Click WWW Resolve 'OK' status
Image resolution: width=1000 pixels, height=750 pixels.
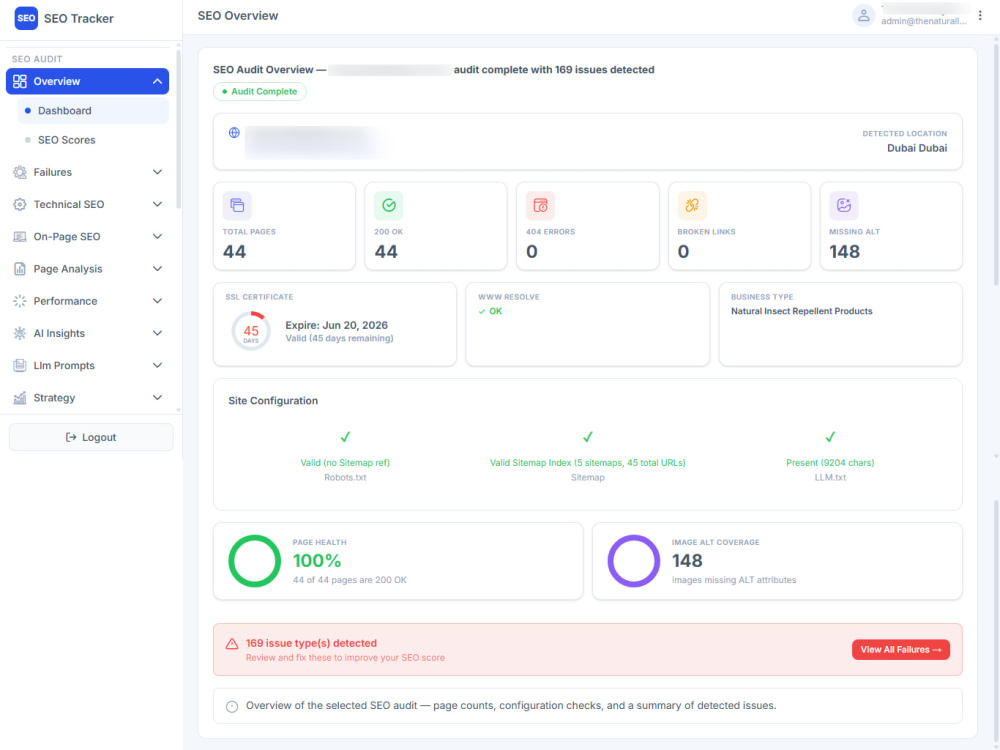pyautogui.click(x=490, y=311)
